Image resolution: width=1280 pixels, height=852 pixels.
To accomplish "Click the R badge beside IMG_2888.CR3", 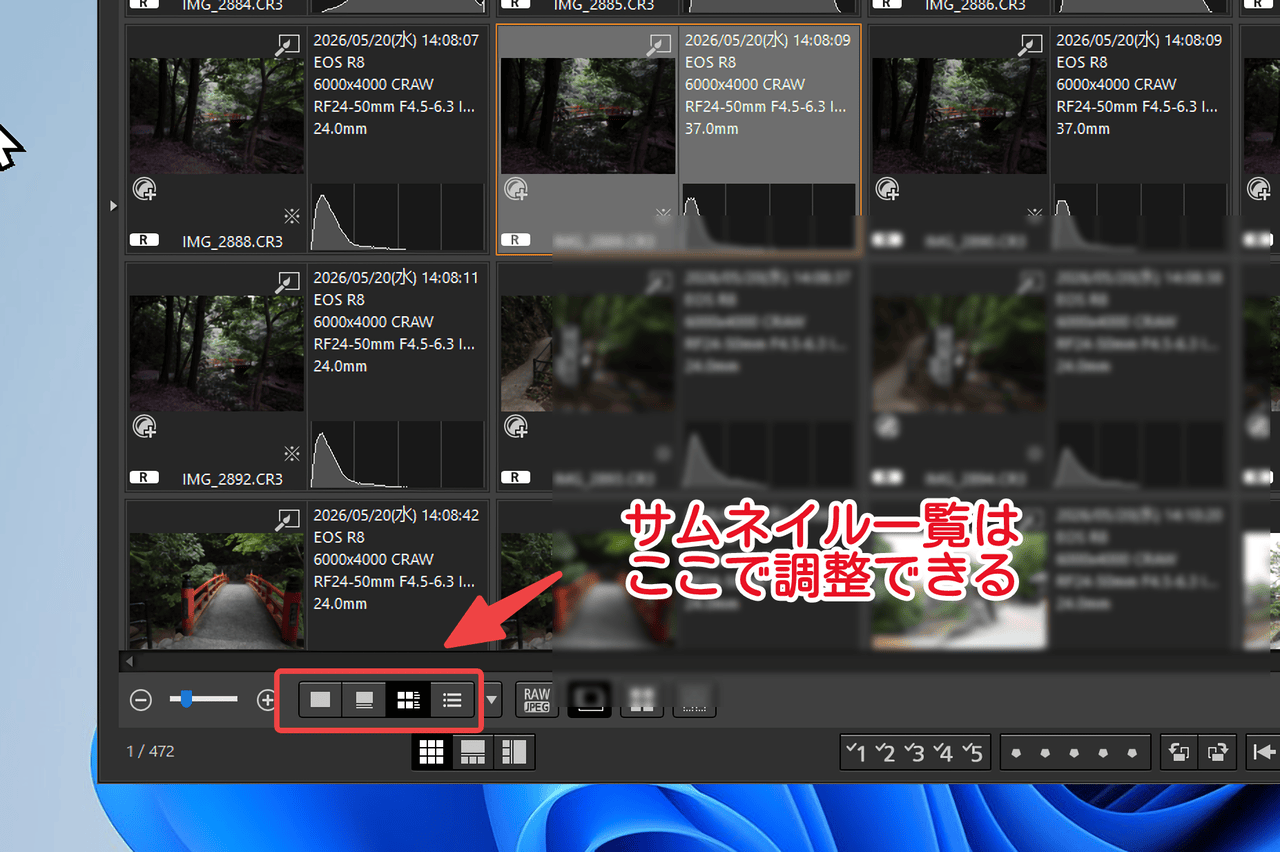I will point(144,240).
